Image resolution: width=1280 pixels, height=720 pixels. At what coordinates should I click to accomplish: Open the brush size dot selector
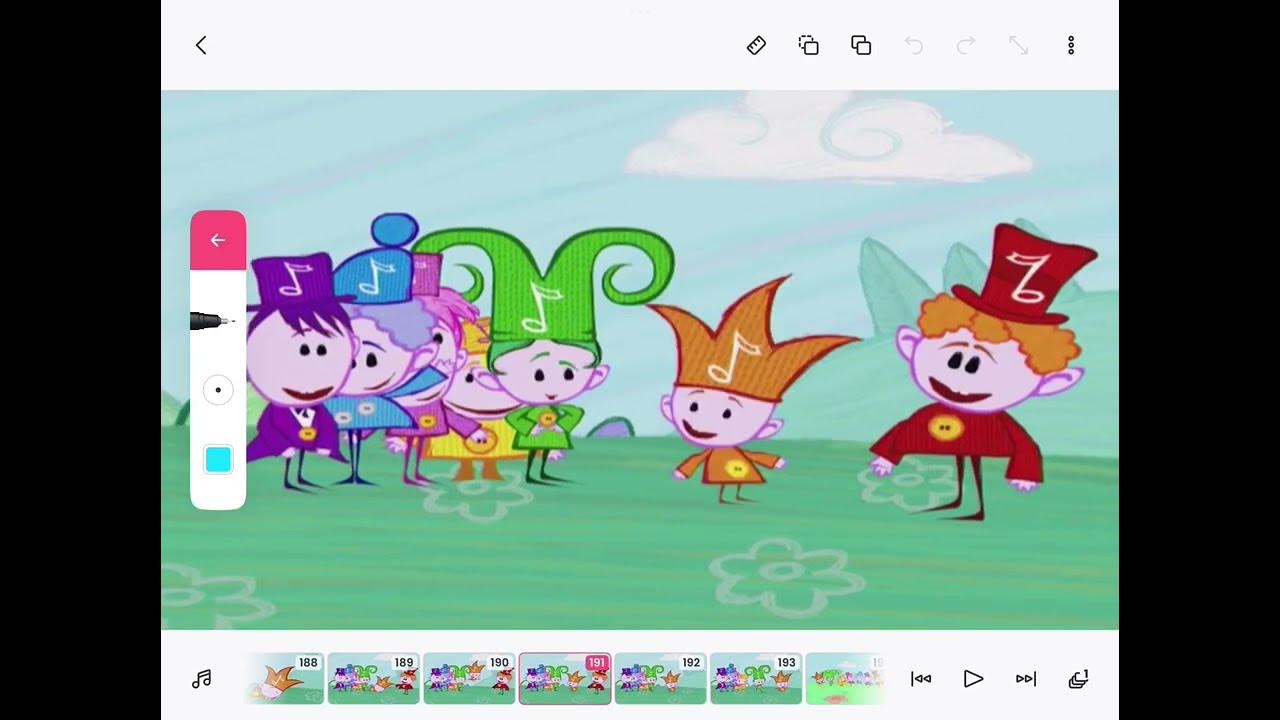(218, 390)
